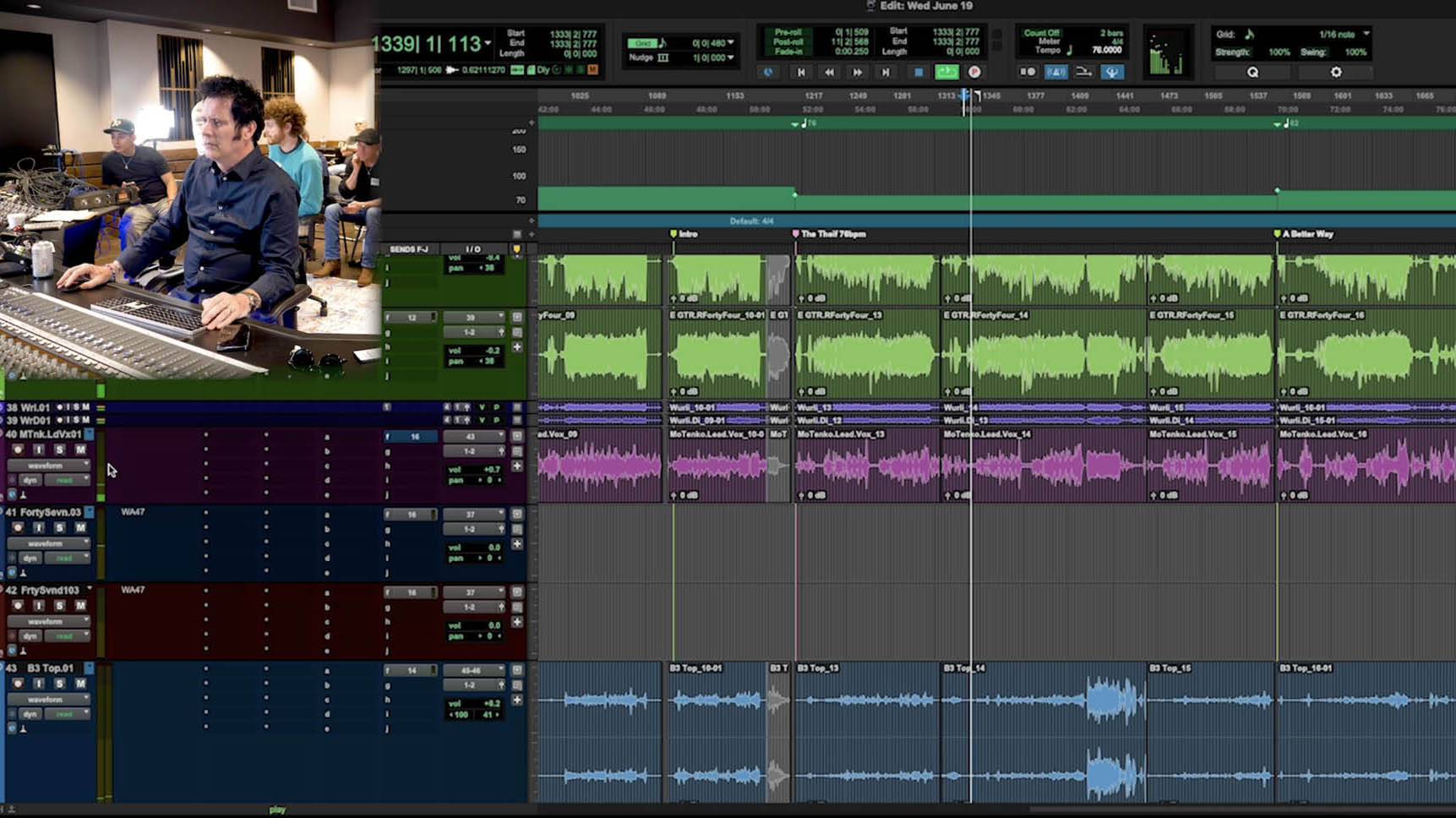Open the Grid value dropdown arrow

click(x=731, y=43)
